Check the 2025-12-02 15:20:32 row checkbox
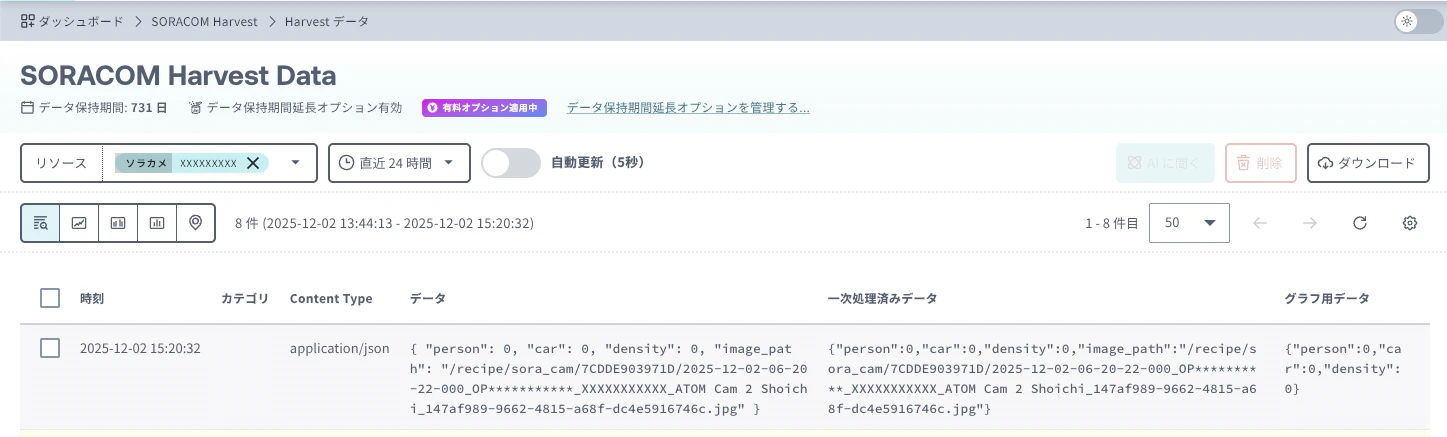 pyautogui.click(x=50, y=348)
